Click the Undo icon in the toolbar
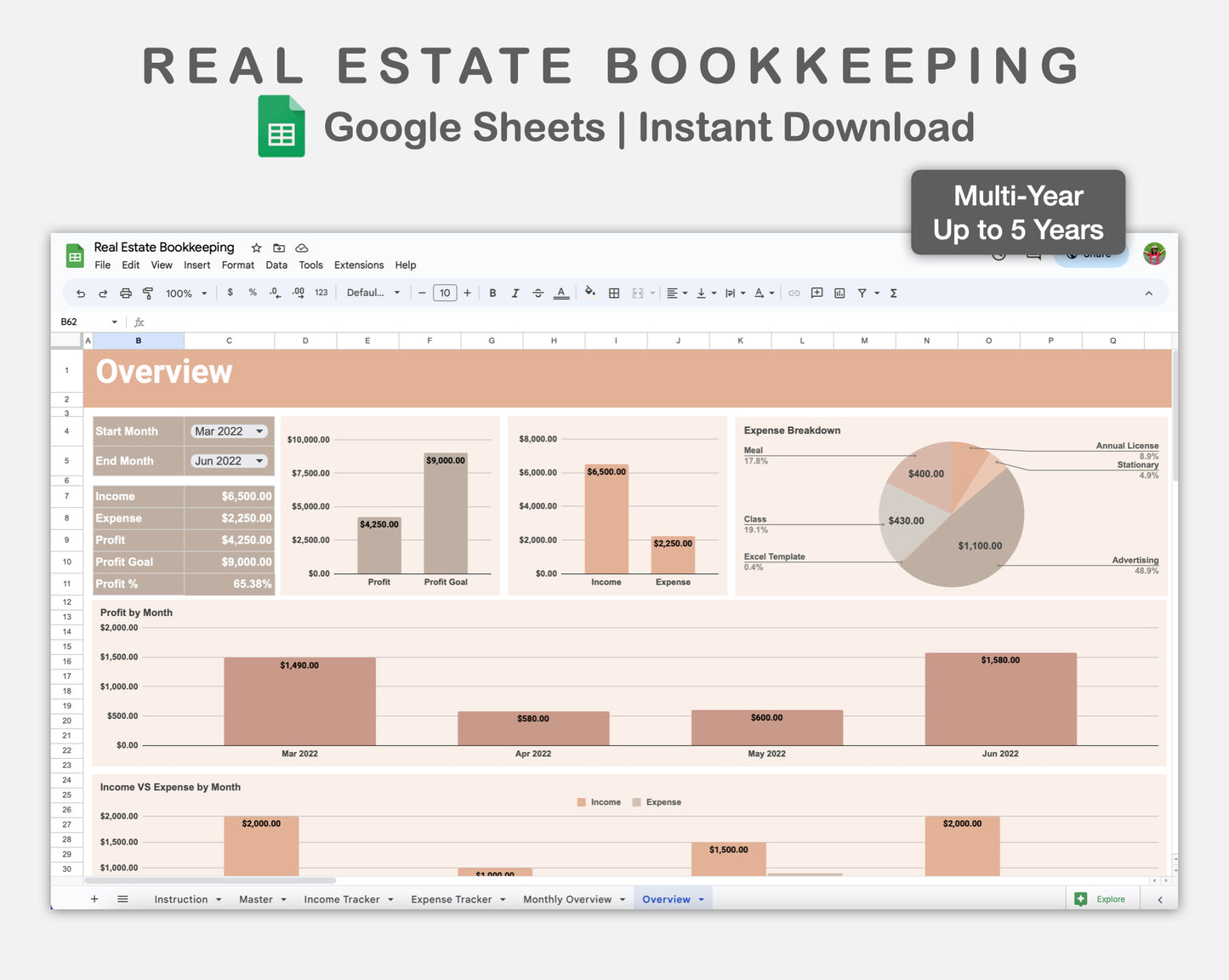The width and height of the screenshot is (1229, 980). pos(81,293)
